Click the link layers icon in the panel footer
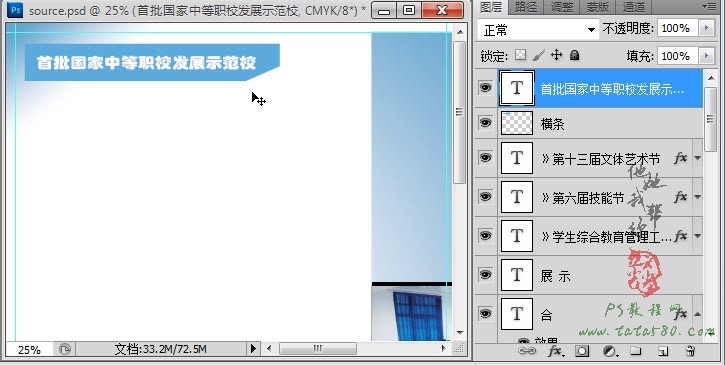The height and width of the screenshot is (365, 725). tap(526, 351)
